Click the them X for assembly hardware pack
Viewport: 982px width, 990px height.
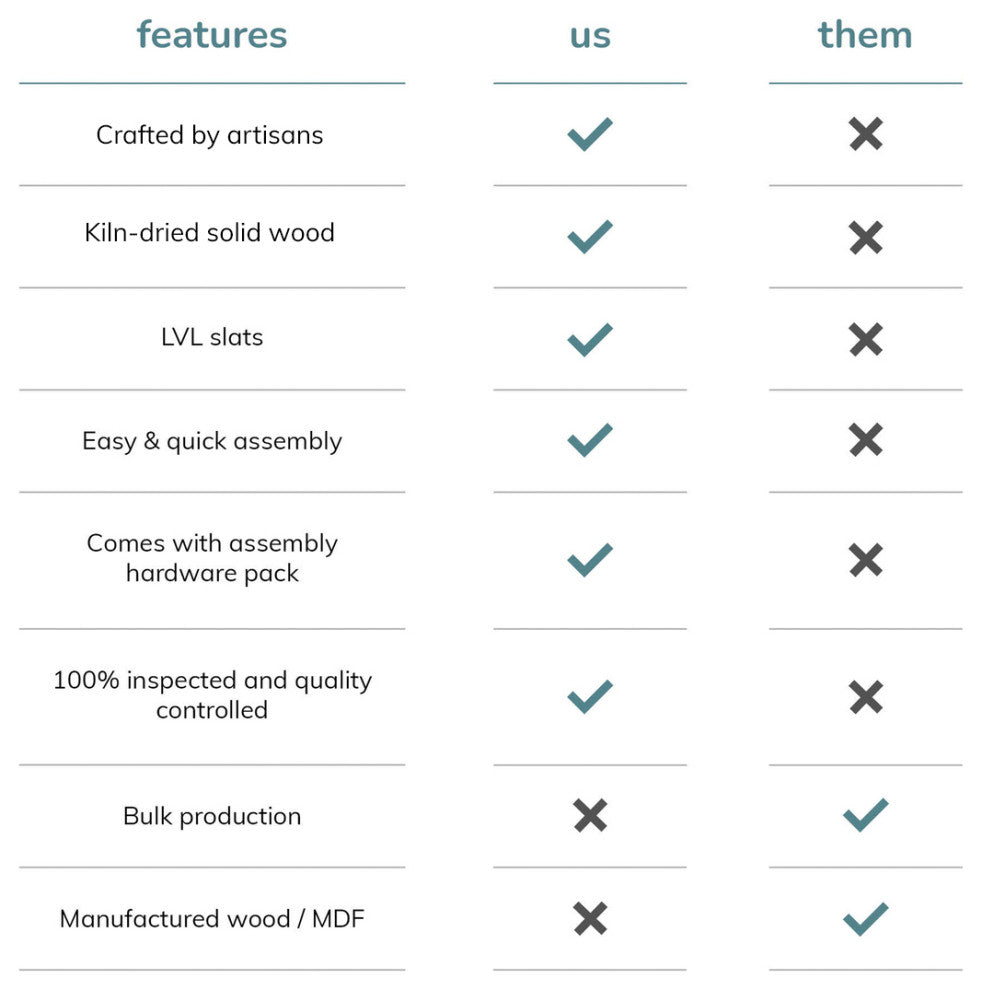865,559
